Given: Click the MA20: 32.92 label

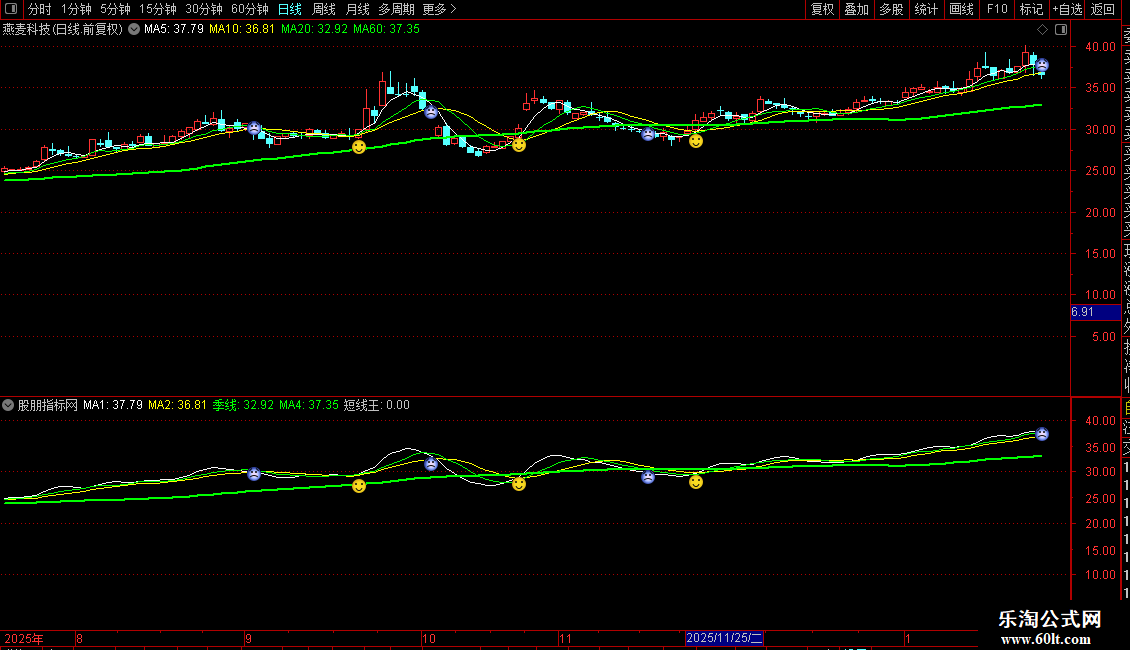Looking at the screenshot, I should coord(314,30).
